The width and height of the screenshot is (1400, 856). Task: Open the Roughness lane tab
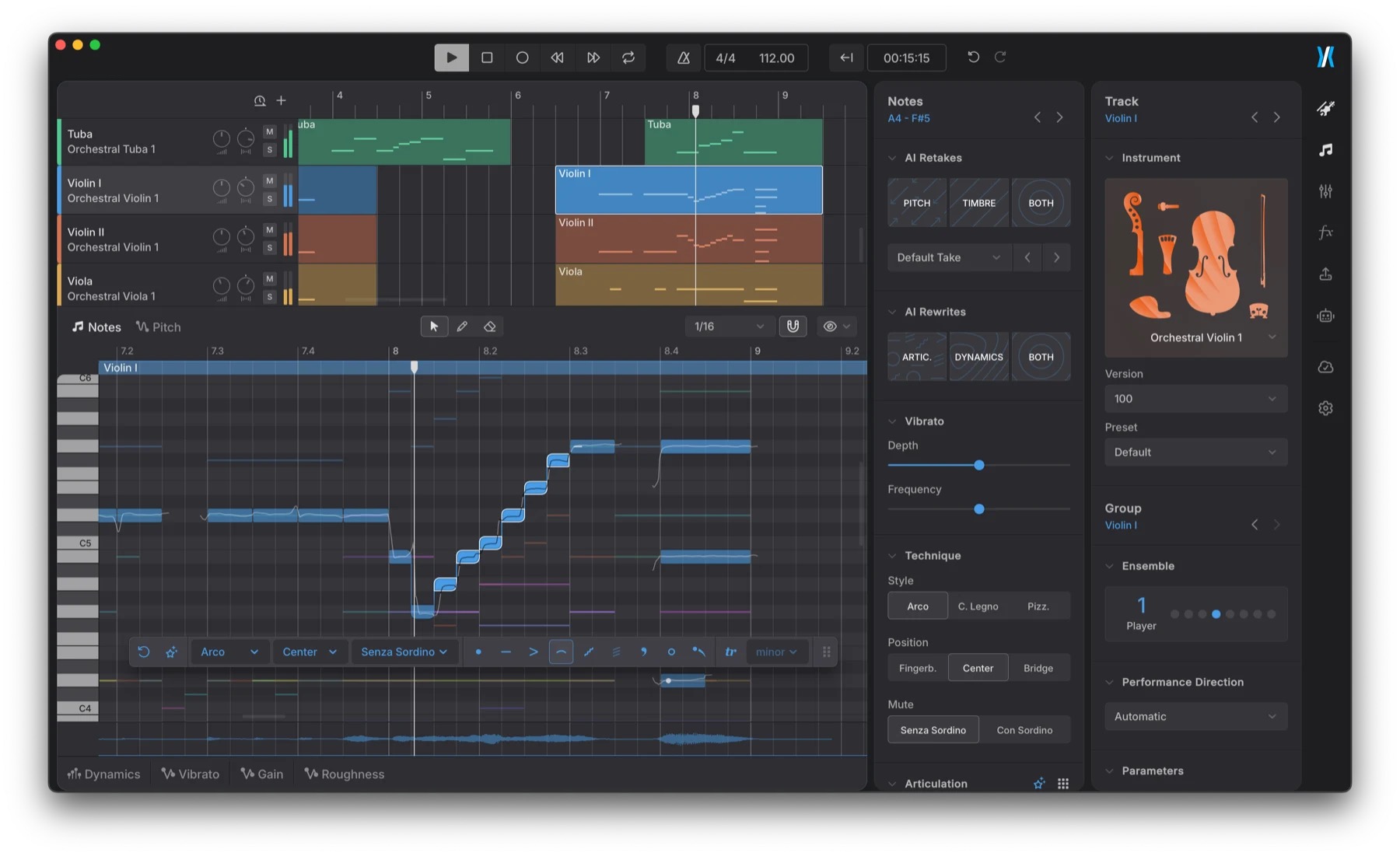pyautogui.click(x=345, y=774)
